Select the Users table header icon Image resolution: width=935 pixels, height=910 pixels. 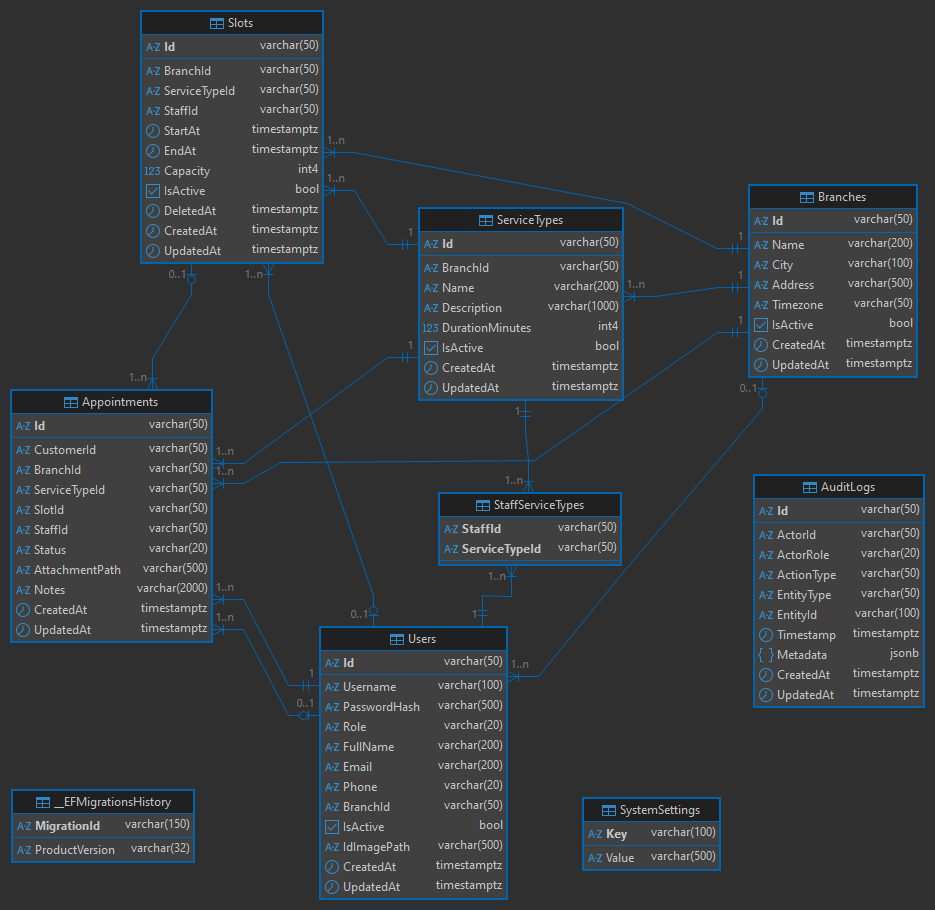(x=397, y=639)
